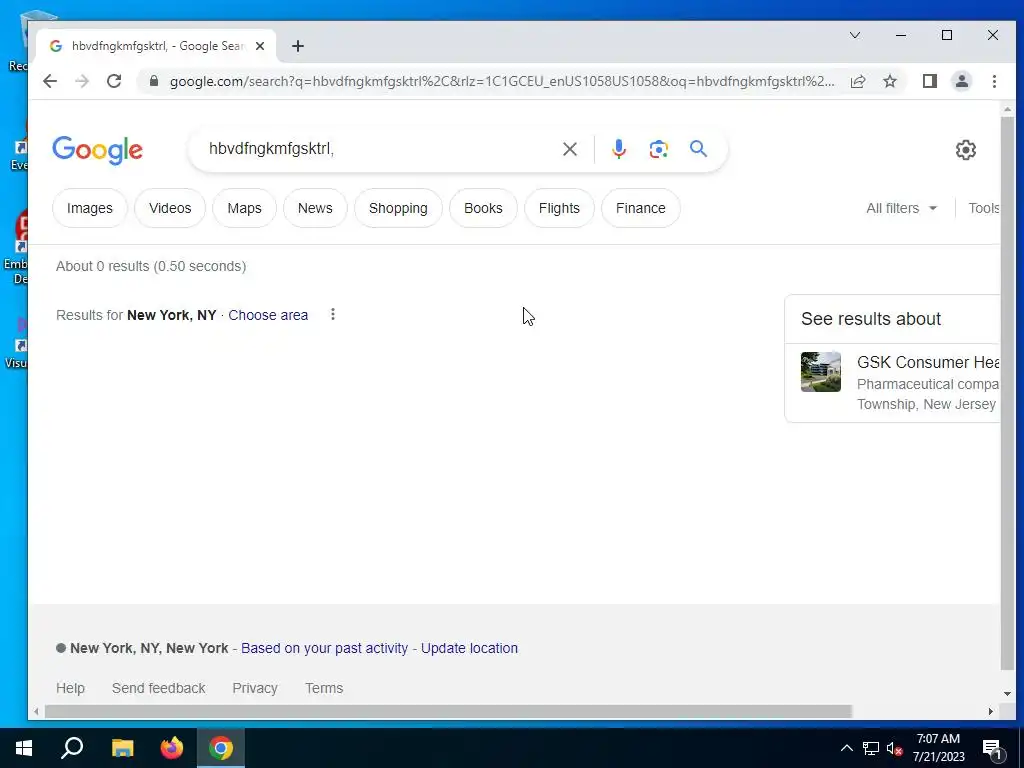This screenshot has height=768, width=1024.
Task: Click the address bar URL
Action: [x=502, y=81]
